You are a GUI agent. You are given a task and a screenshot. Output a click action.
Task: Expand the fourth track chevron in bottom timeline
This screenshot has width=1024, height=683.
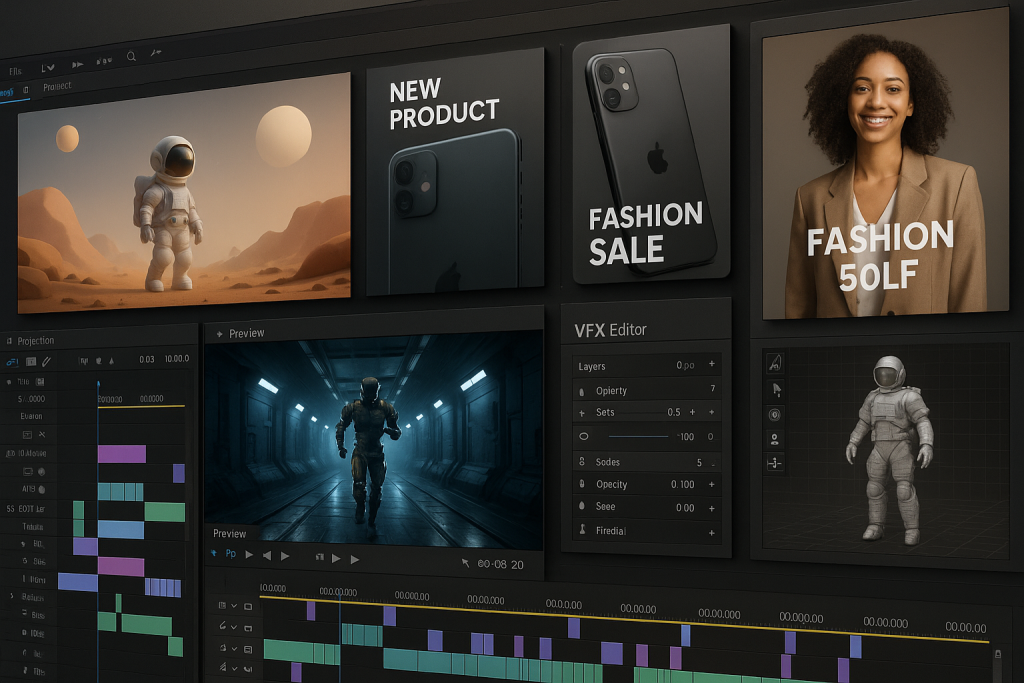point(234,669)
